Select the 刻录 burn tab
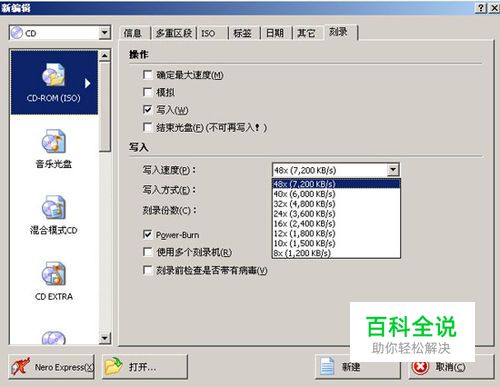500x387 pixels. 340,32
